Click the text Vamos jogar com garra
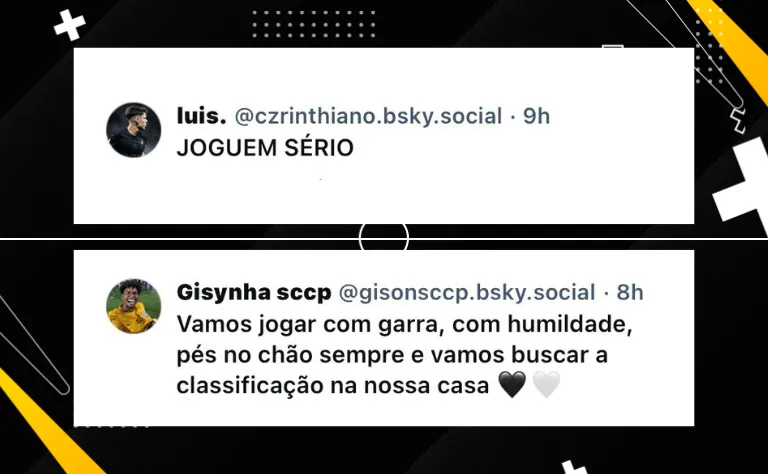768x474 pixels. click(x=311, y=325)
